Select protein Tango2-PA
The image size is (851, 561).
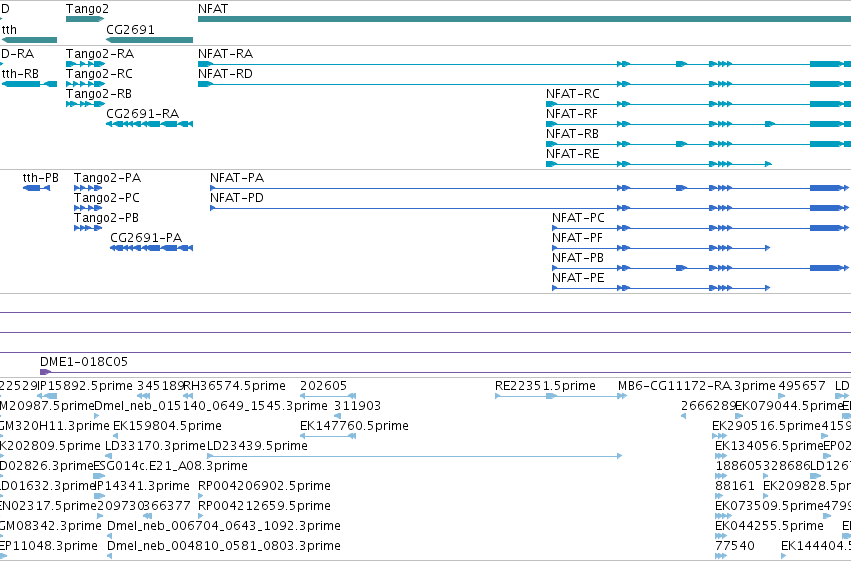pyautogui.click(x=88, y=188)
